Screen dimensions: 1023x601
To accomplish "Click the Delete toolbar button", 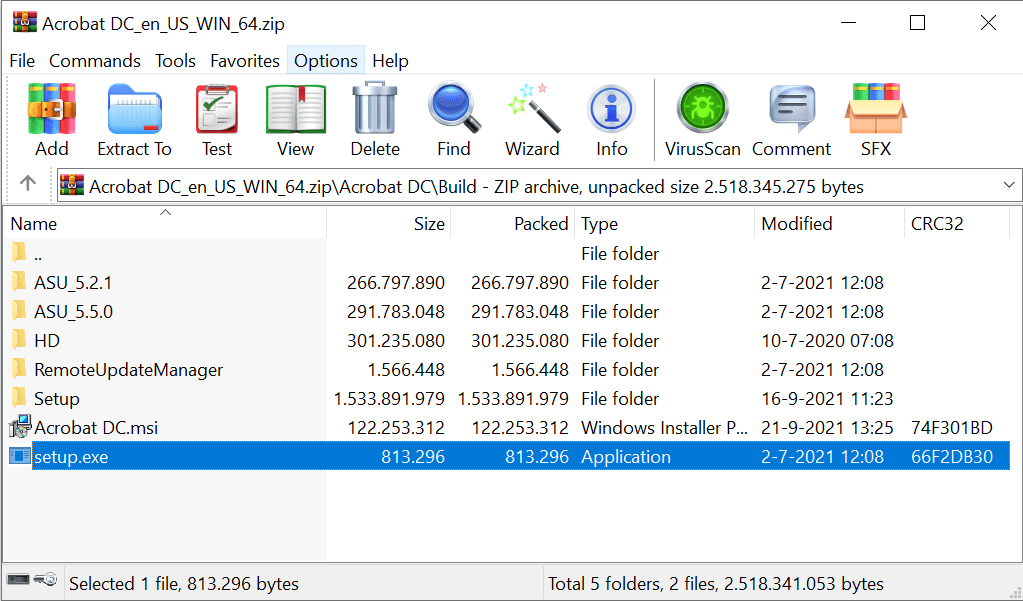I will (x=374, y=119).
